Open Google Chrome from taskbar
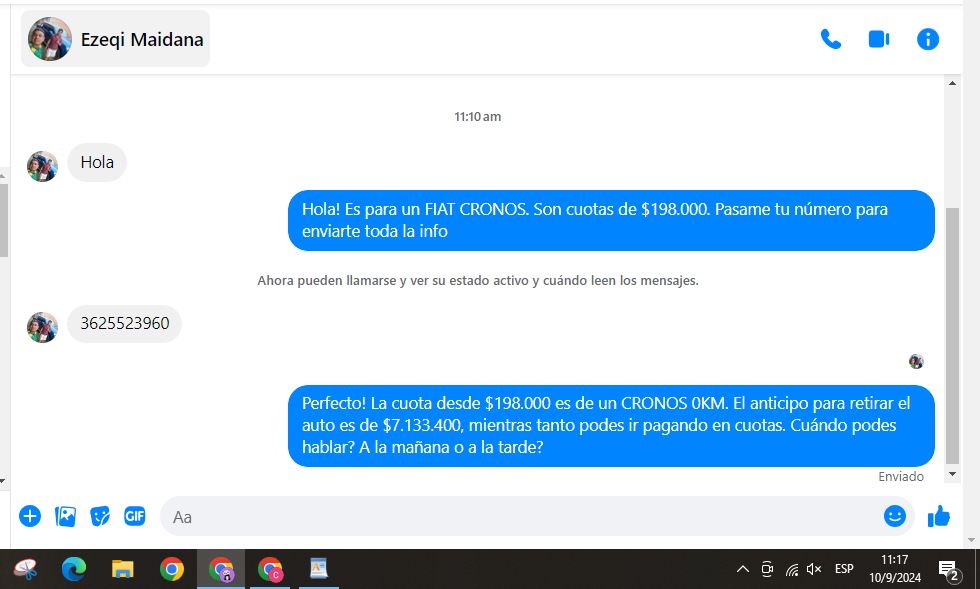The width and height of the screenshot is (980, 589). coord(171,569)
